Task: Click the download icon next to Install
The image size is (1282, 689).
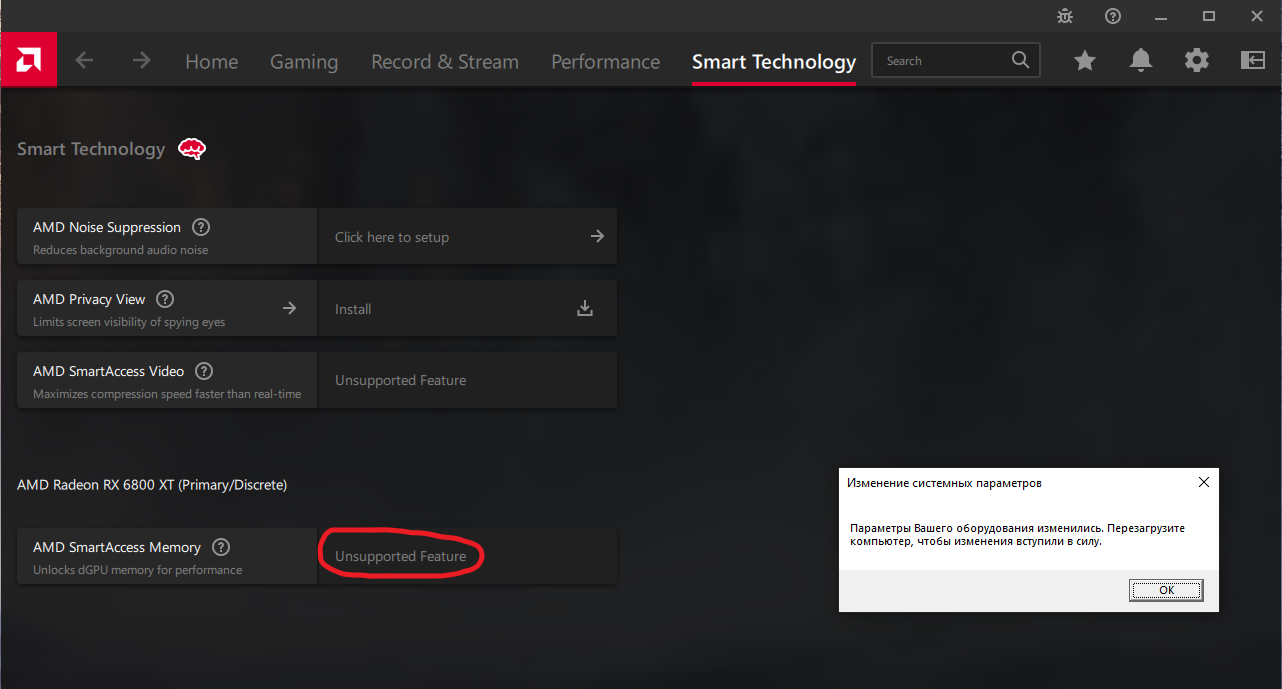Action: tap(585, 308)
